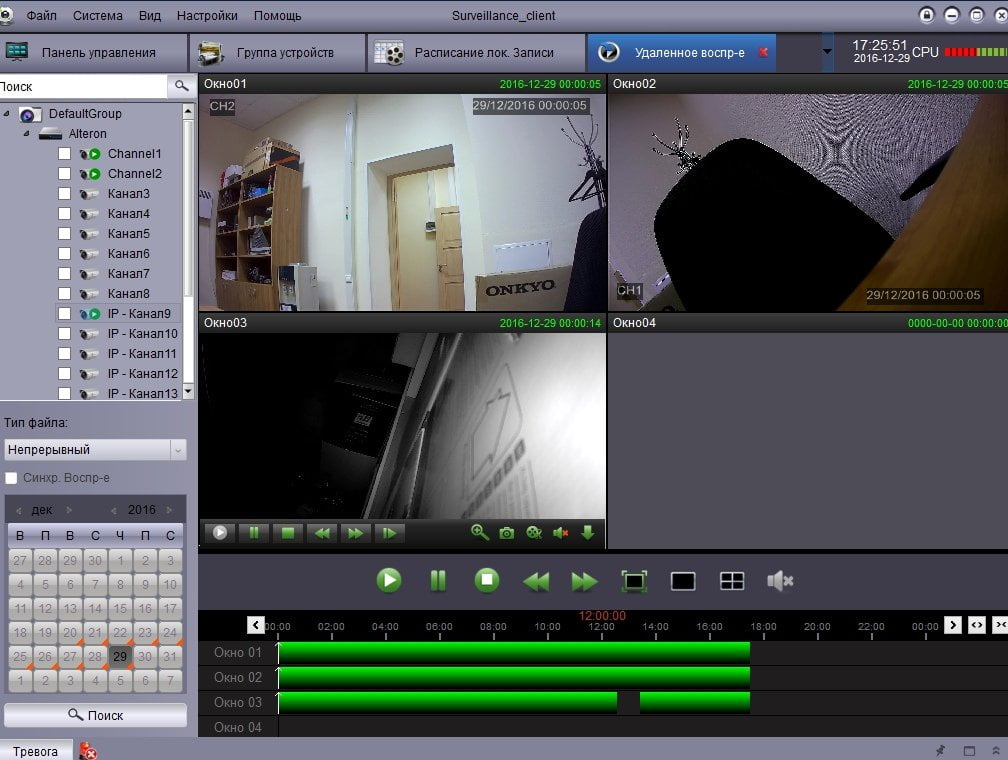Collapse the DefaultGroup tree node
The image size is (1008, 760).
click(x=6, y=114)
